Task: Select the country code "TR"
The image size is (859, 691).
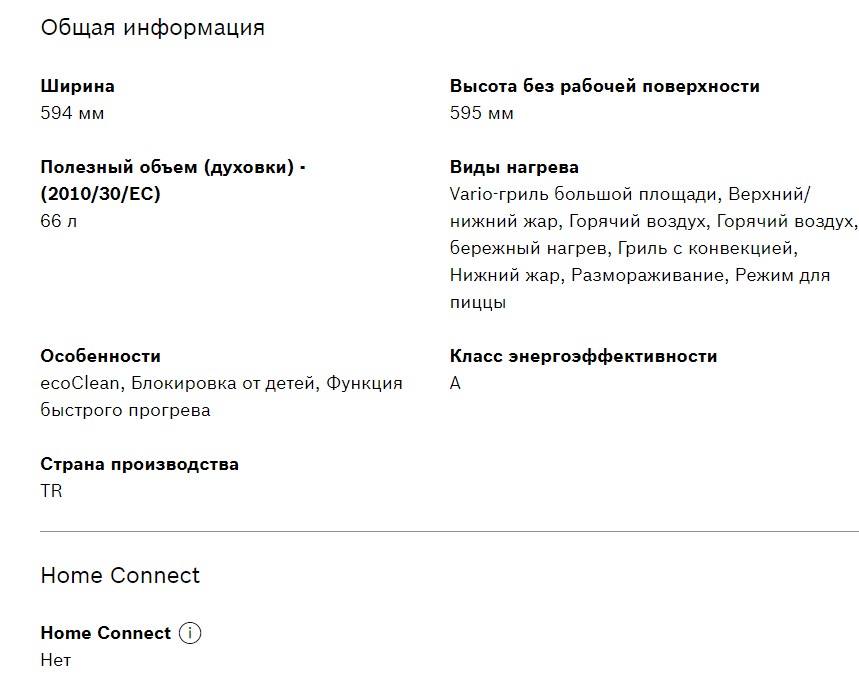Action: click(51, 491)
